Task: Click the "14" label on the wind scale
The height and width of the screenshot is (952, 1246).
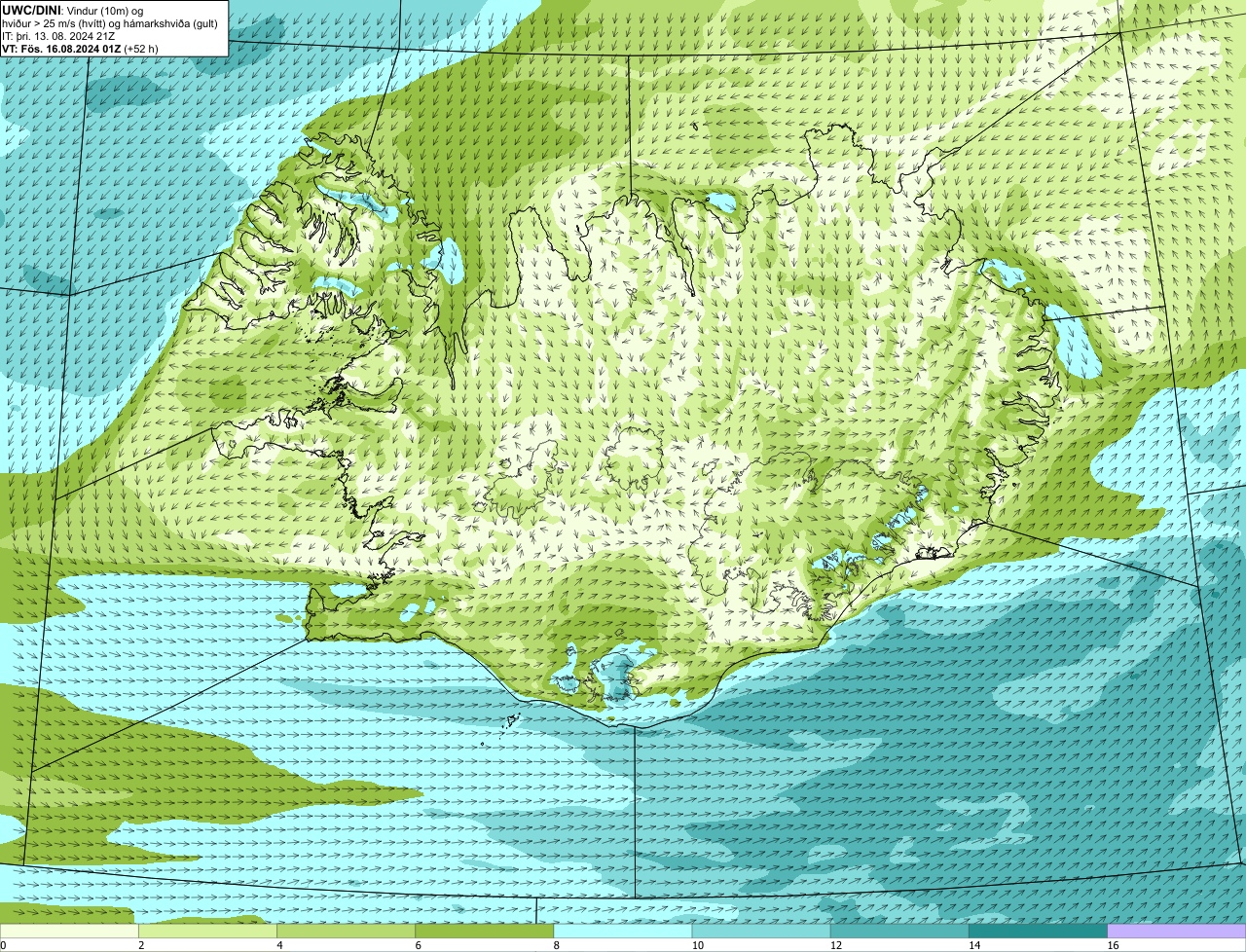Action: 974,945
